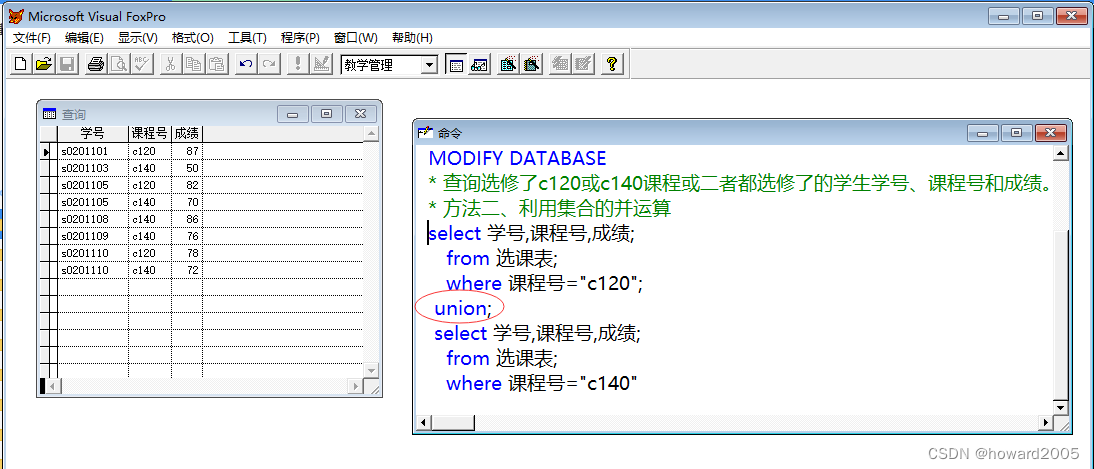Click the 方法二 comment line
The image size is (1094, 469).
(x=550, y=208)
